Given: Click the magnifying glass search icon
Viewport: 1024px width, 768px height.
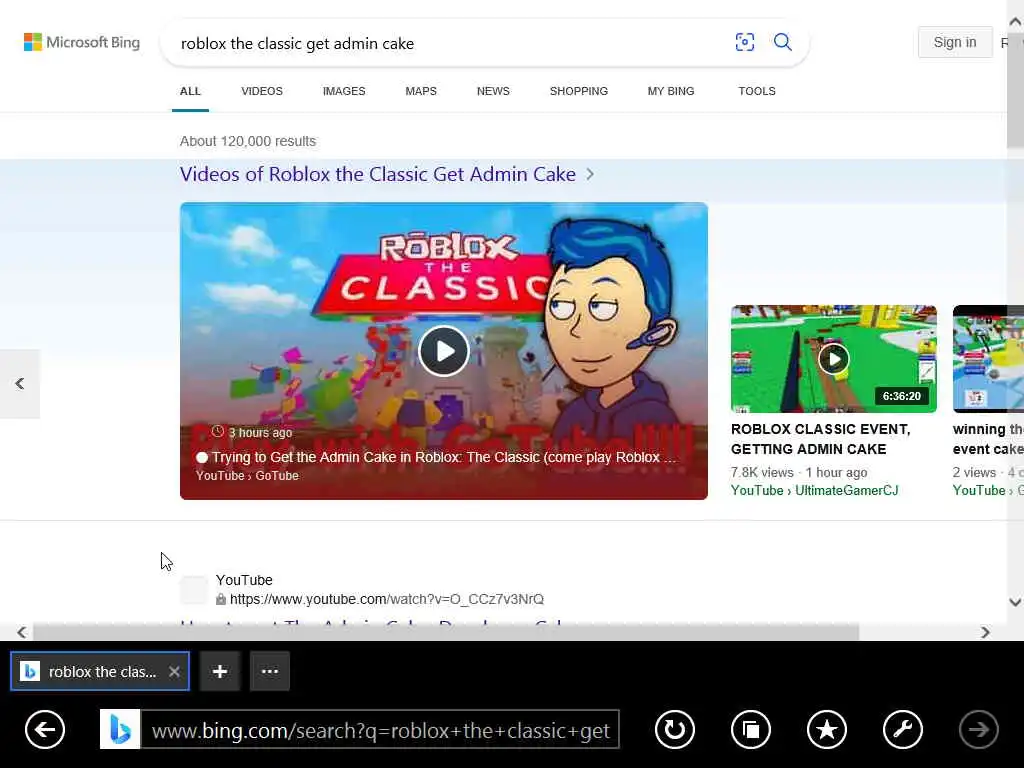Looking at the screenshot, I should click(x=782, y=42).
